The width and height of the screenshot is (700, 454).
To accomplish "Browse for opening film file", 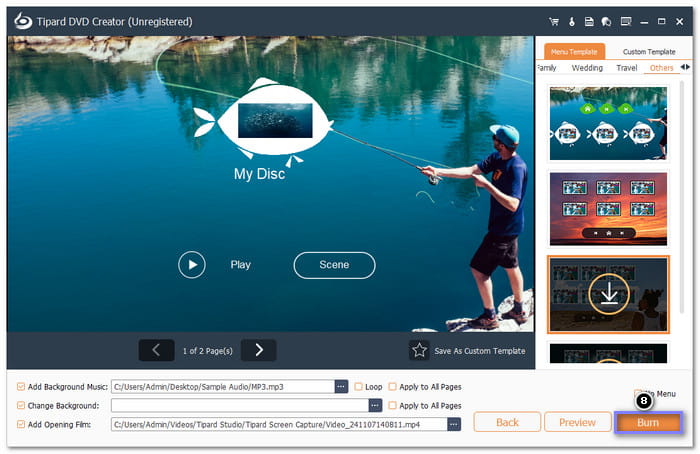I will pos(454,424).
